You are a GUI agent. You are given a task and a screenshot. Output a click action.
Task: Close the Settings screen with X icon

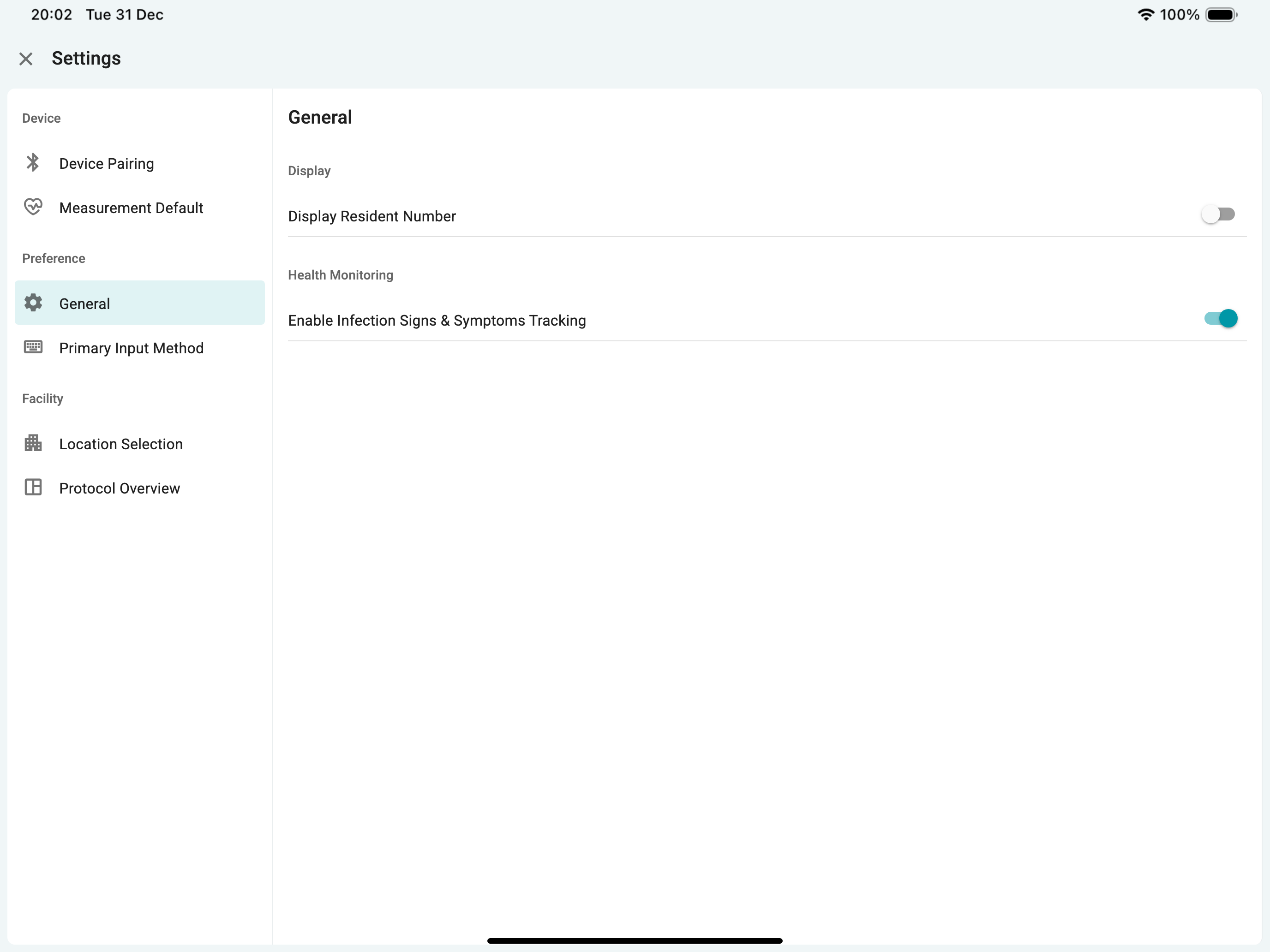[26, 59]
